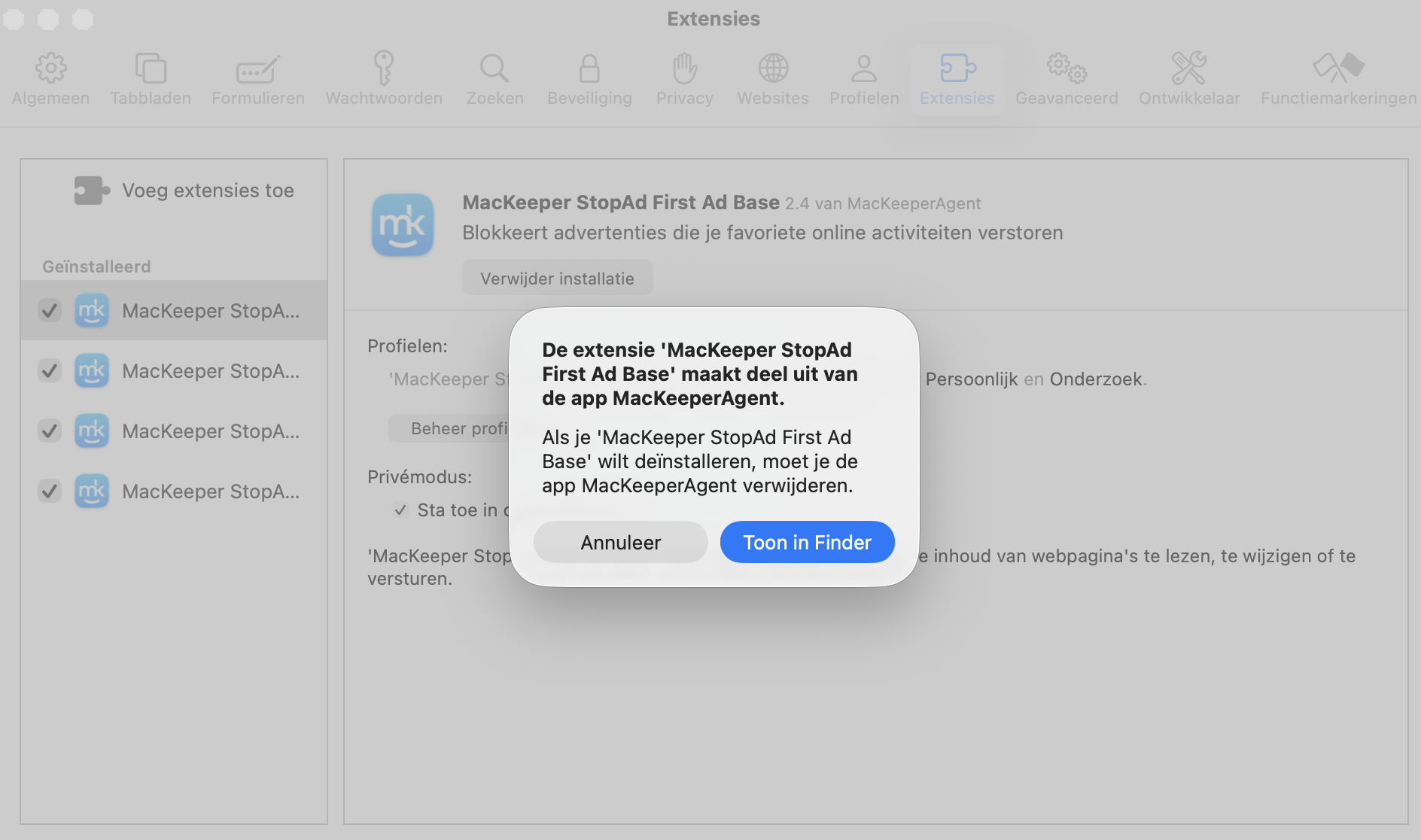Screen dimensions: 1421x840
Task: Select the Geavanceerd gears icon
Action: tap(1066, 67)
